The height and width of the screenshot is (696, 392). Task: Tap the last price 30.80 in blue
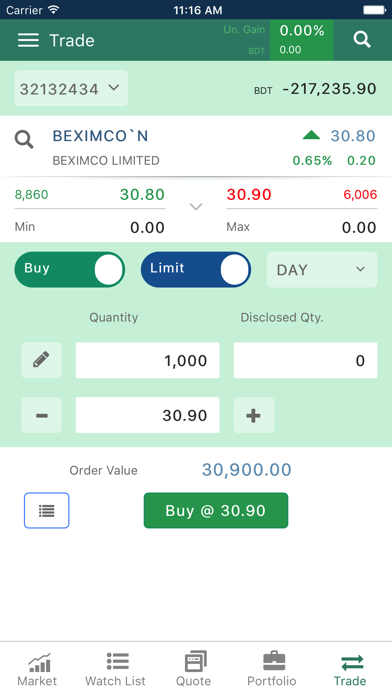(353, 136)
